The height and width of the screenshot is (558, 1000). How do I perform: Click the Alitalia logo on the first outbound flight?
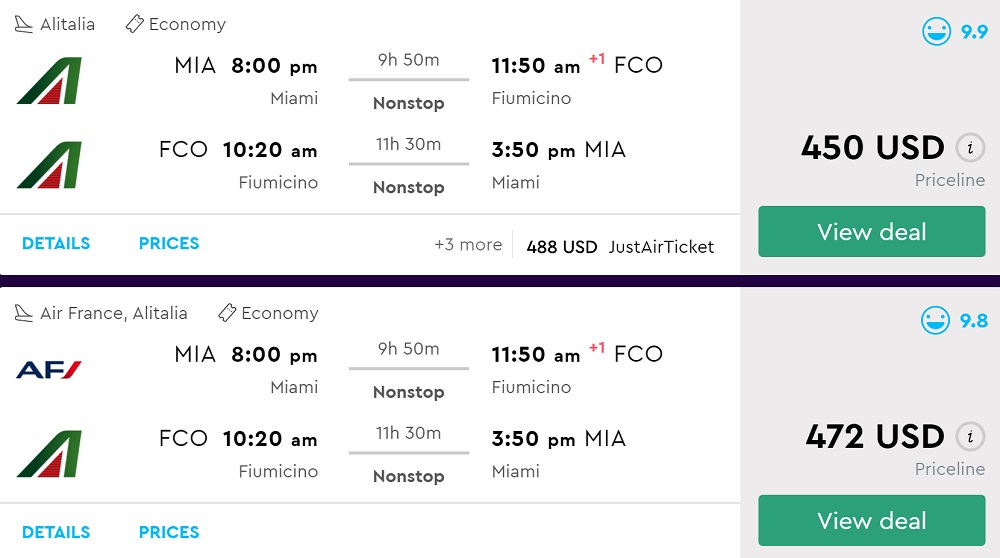point(49,81)
